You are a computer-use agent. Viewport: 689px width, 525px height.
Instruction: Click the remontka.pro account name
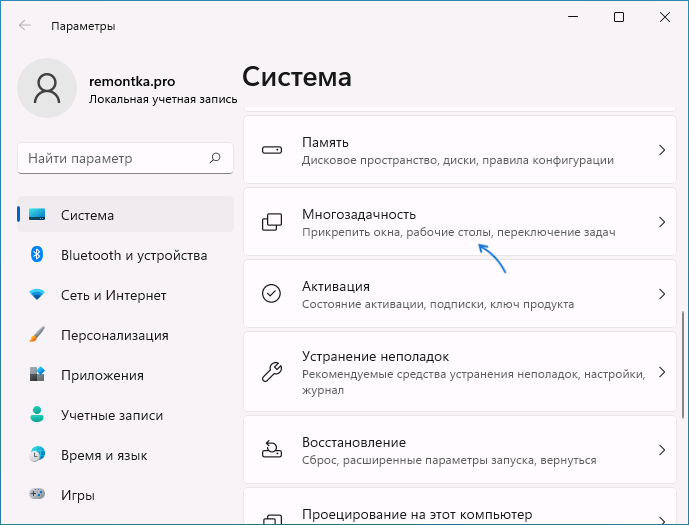pyautogui.click(x=132, y=81)
